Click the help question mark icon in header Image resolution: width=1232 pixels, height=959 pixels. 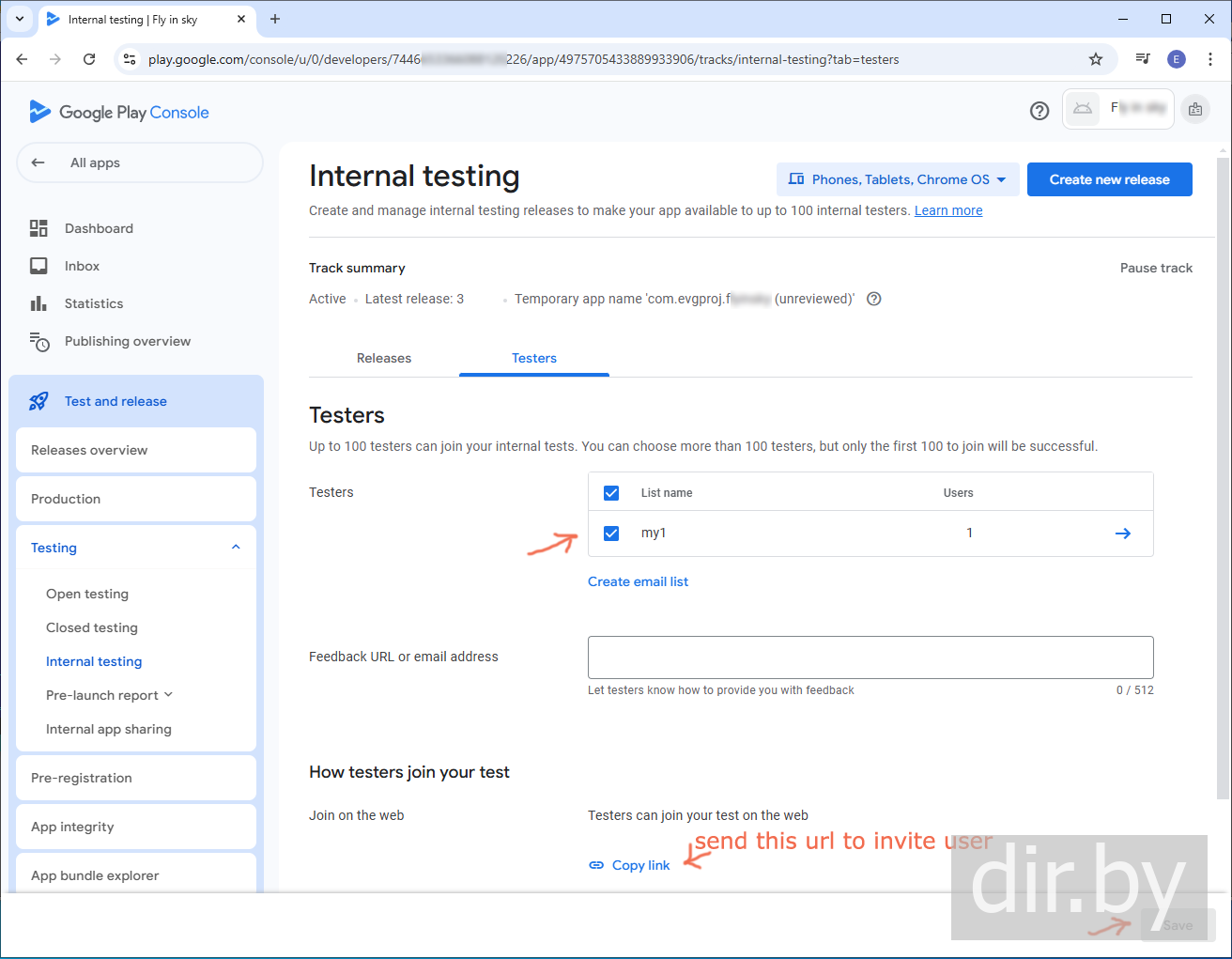click(1039, 111)
